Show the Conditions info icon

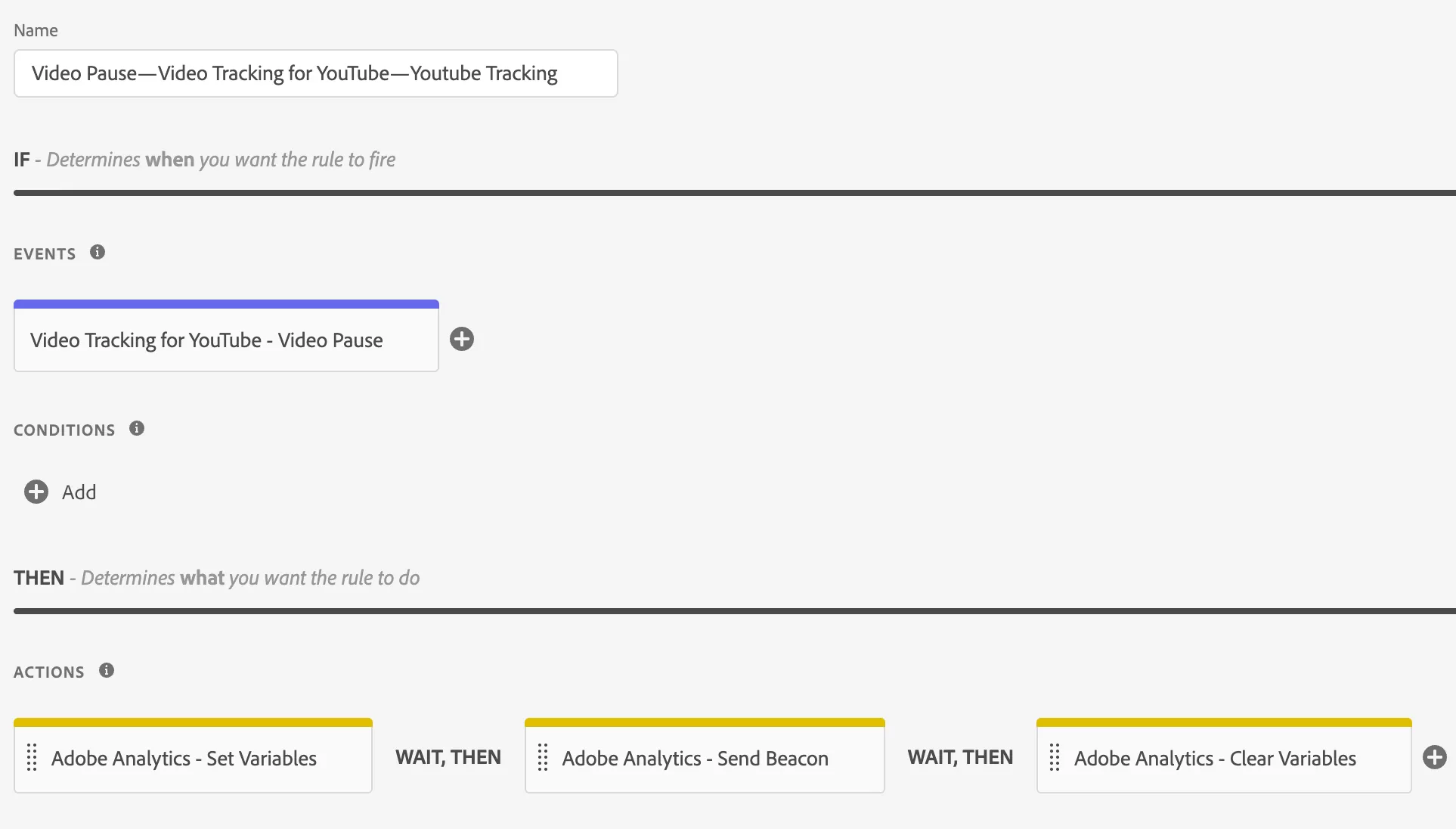(x=137, y=428)
